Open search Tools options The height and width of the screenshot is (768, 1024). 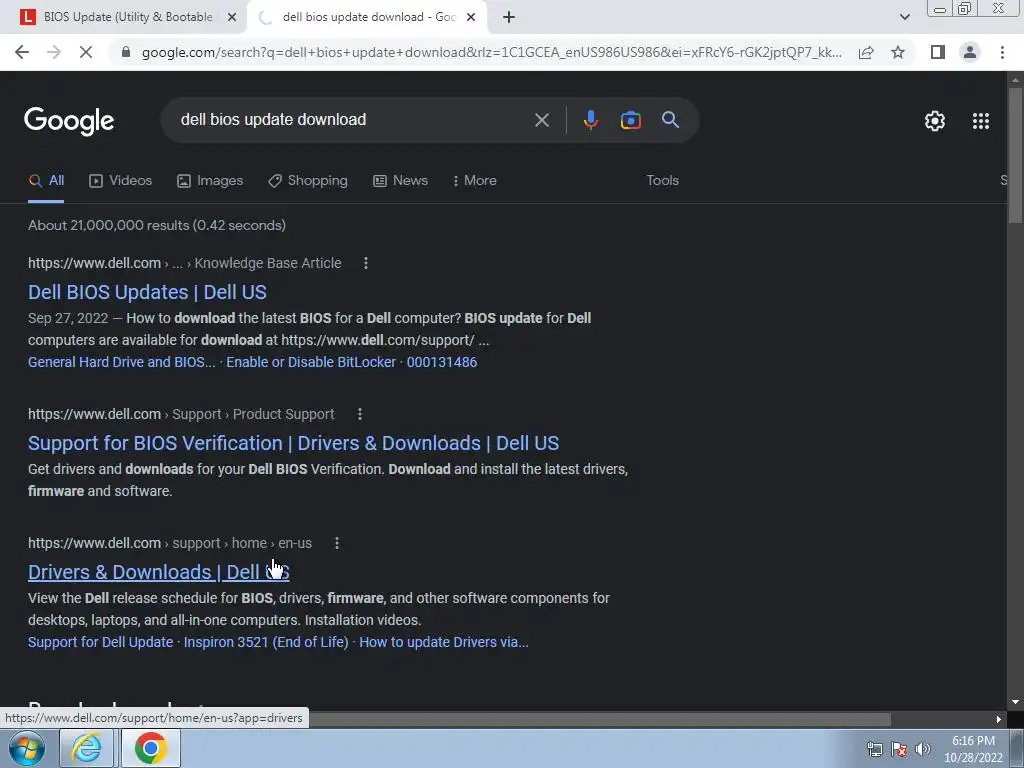point(662,181)
